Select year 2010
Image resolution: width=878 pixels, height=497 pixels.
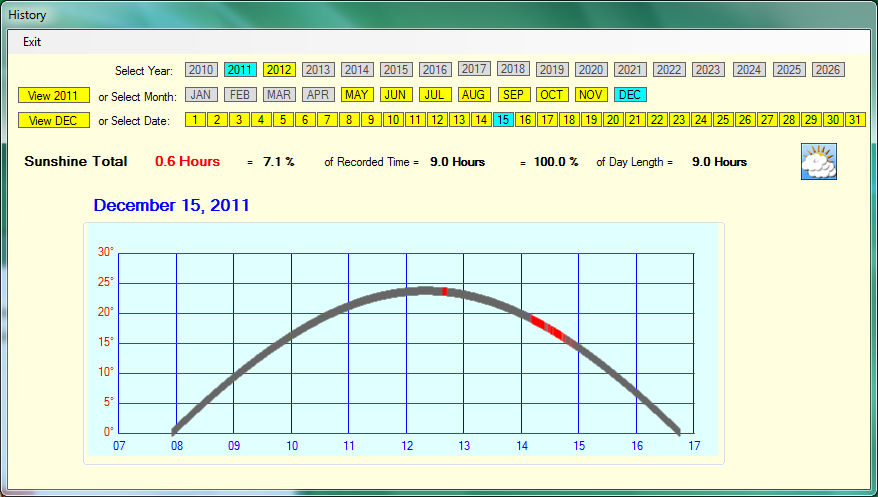point(201,69)
